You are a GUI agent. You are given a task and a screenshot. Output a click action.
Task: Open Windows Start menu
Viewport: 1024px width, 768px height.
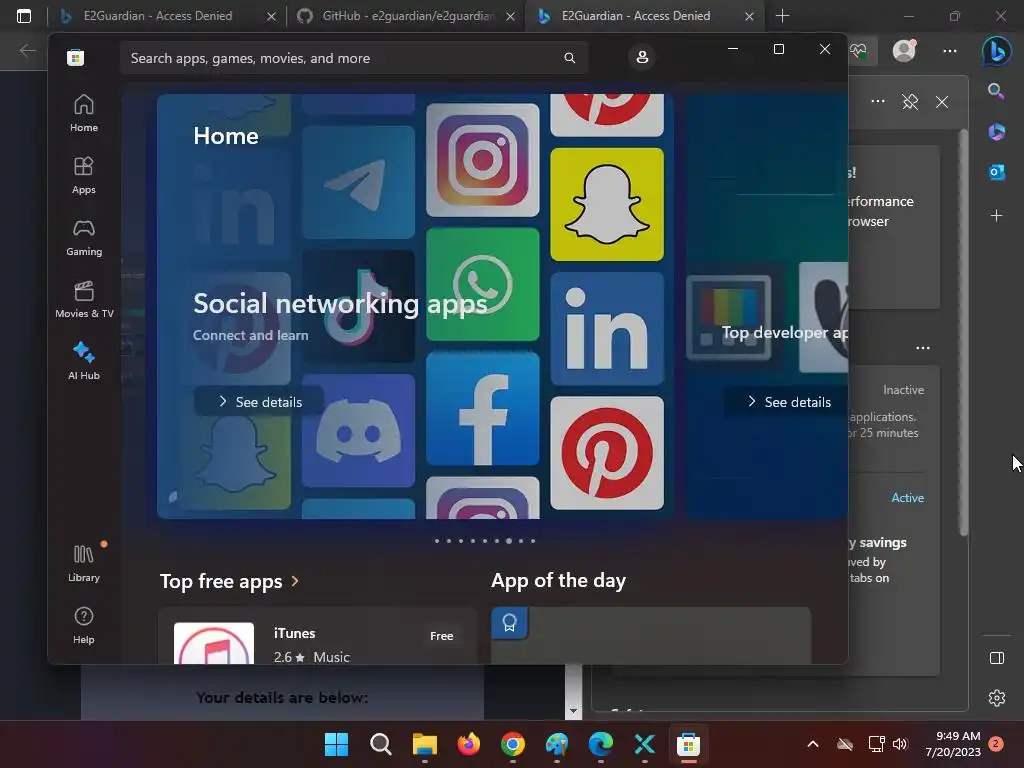pos(337,744)
